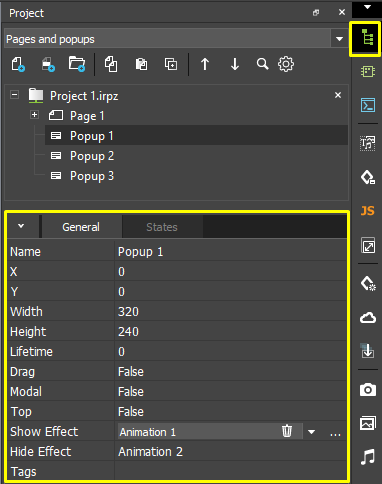Screen dimensions: 382x484
Task: Close the Project panel
Action: (x=342, y=12)
